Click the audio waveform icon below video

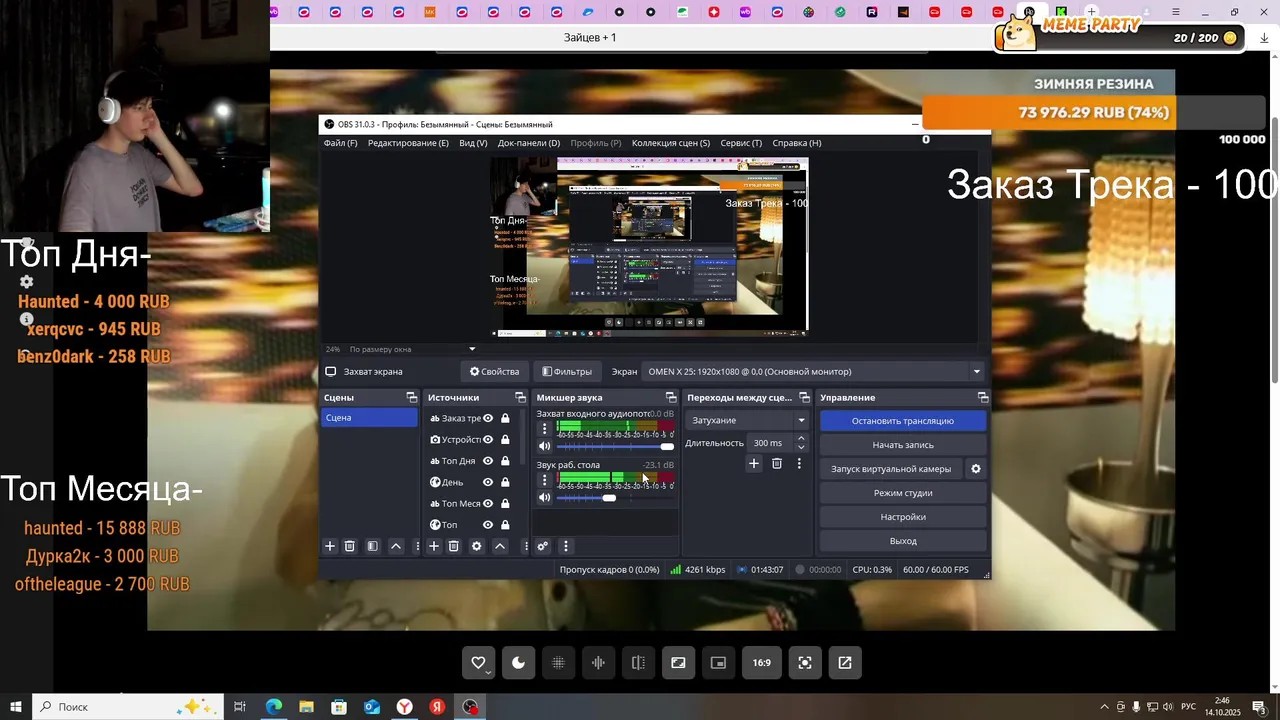point(598,662)
